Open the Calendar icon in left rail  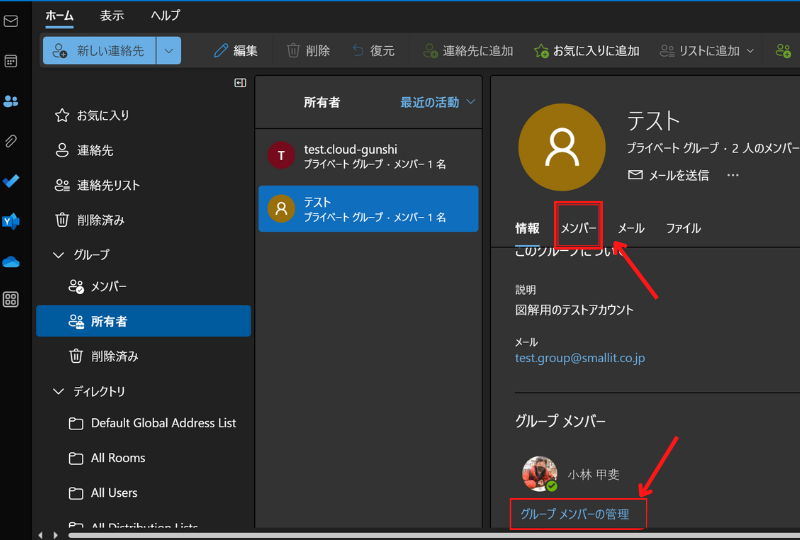tap(11, 61)
